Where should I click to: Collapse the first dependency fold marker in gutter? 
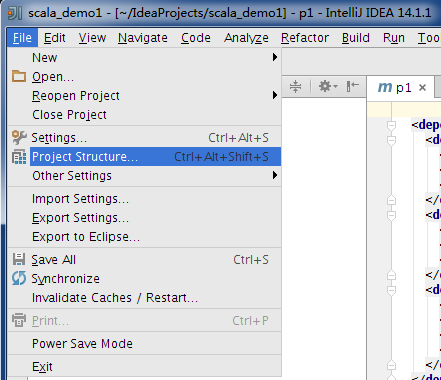click(x=391, y=125)
